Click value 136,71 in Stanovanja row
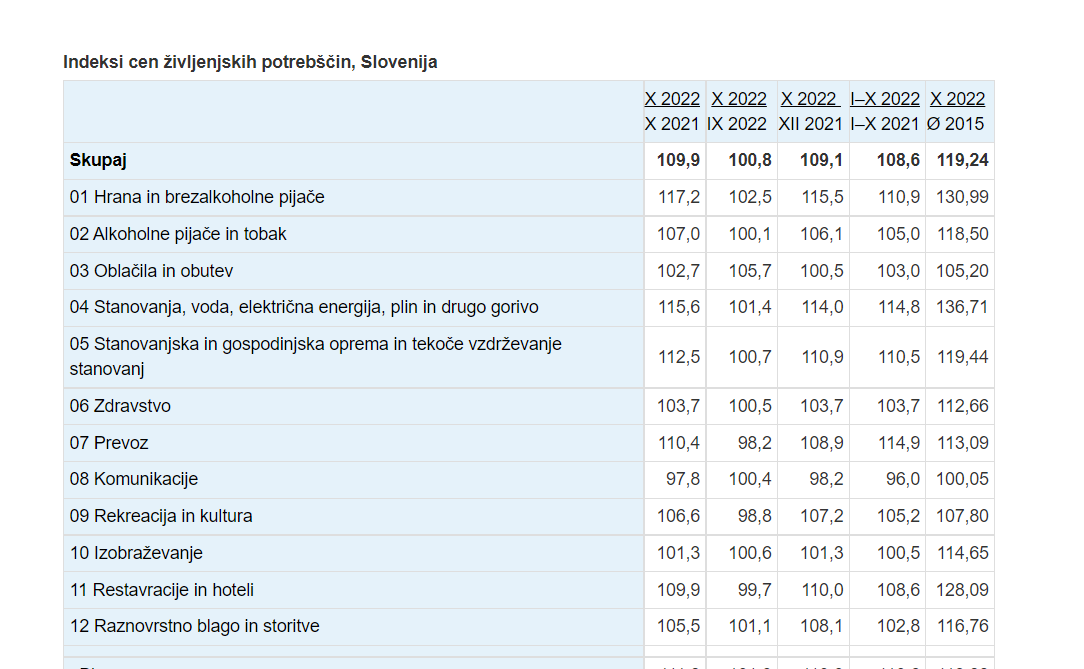1084x669 pixels. pos(962,308)
